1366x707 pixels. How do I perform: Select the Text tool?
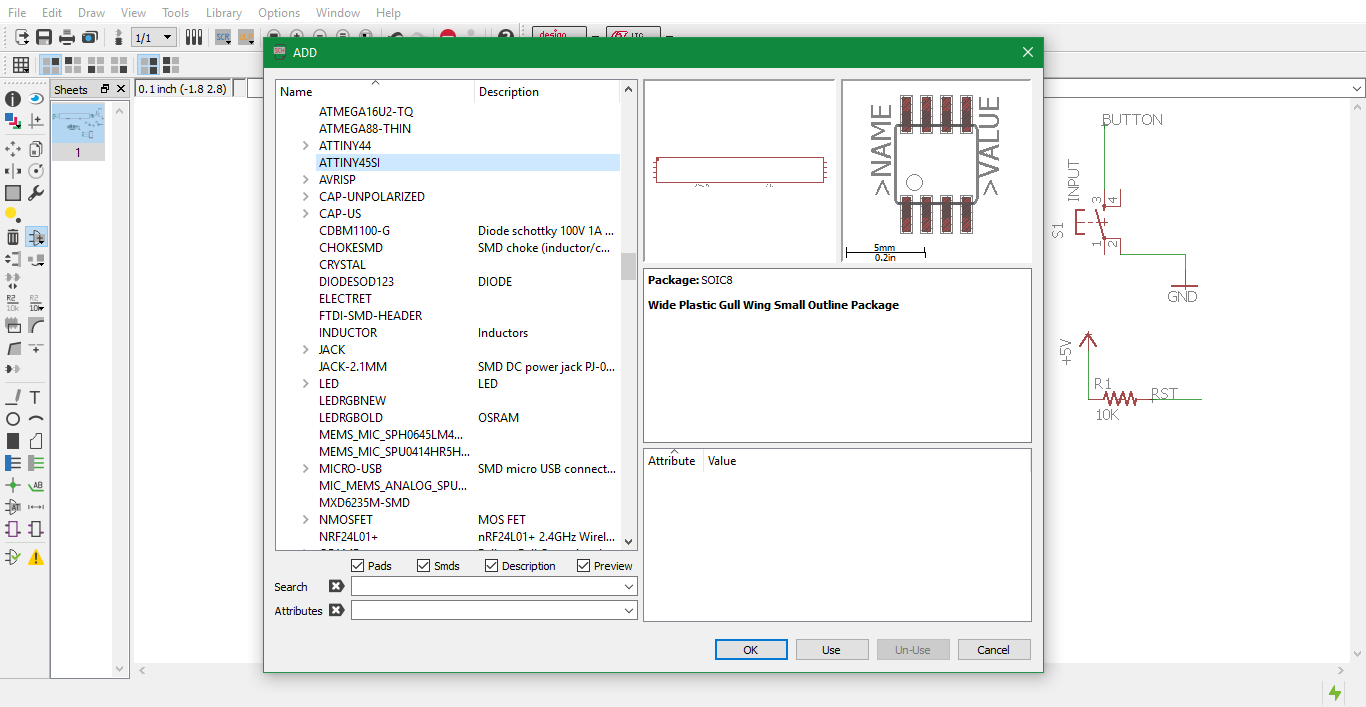click(x=36, y=397)
